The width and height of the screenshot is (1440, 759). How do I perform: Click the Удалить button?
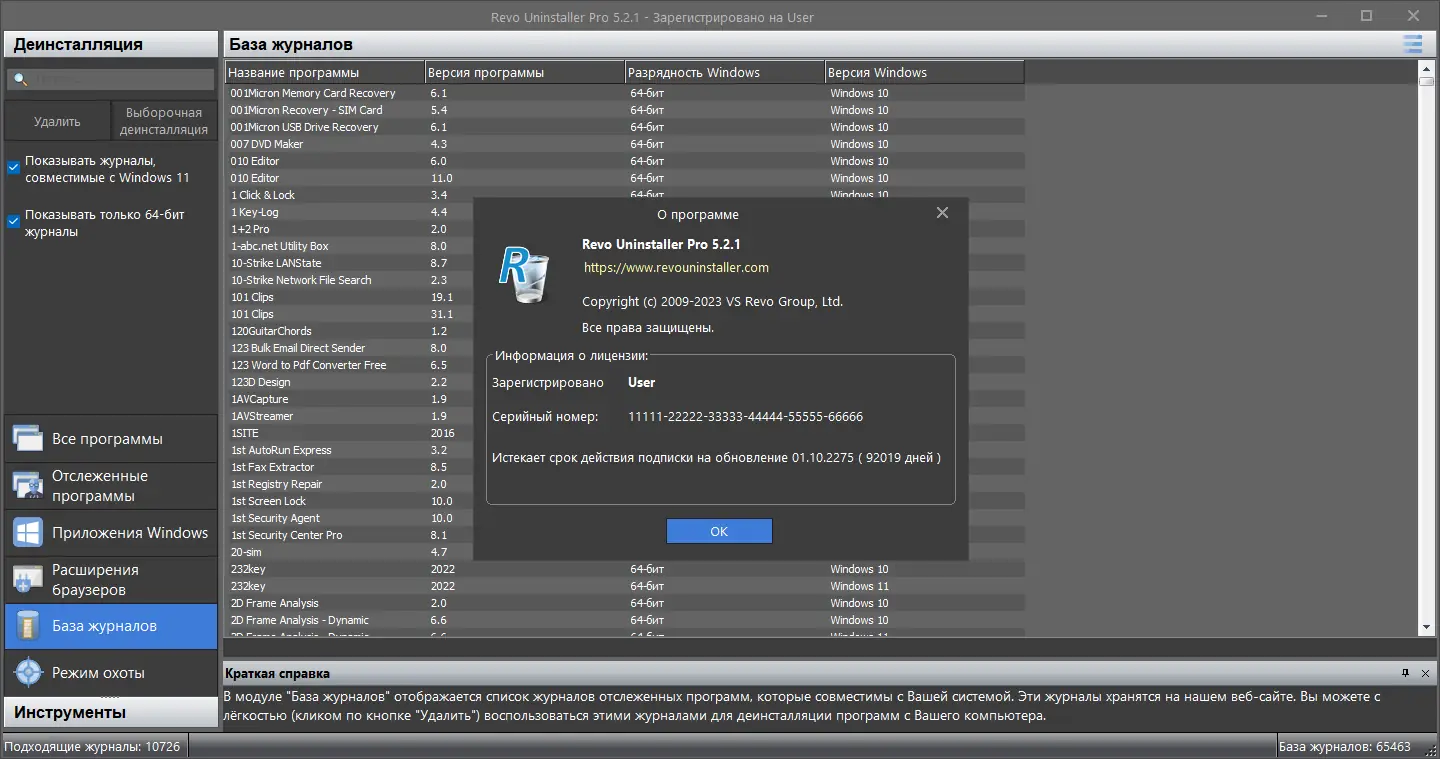tap(57, 121)
